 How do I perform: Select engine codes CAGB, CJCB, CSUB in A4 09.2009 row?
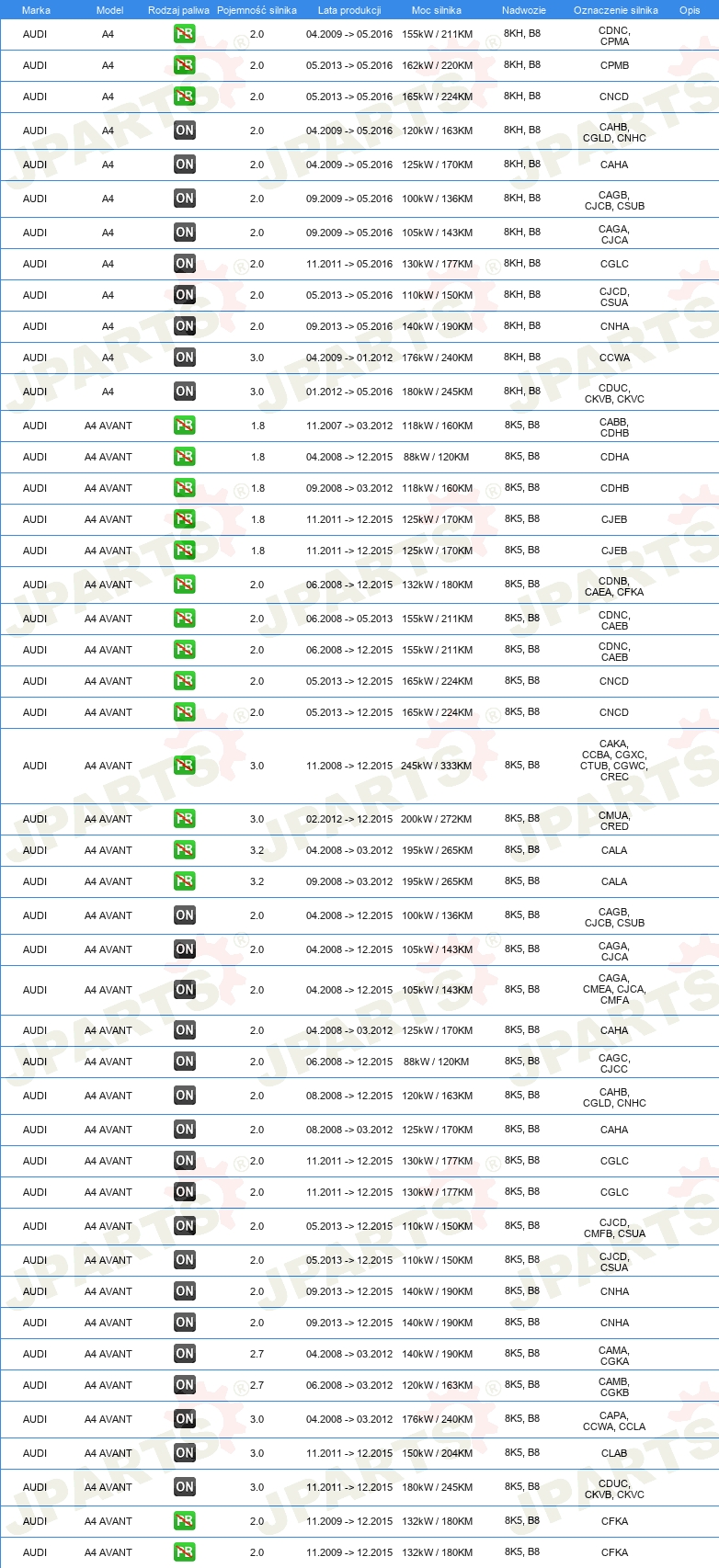[x=614, y=200]
